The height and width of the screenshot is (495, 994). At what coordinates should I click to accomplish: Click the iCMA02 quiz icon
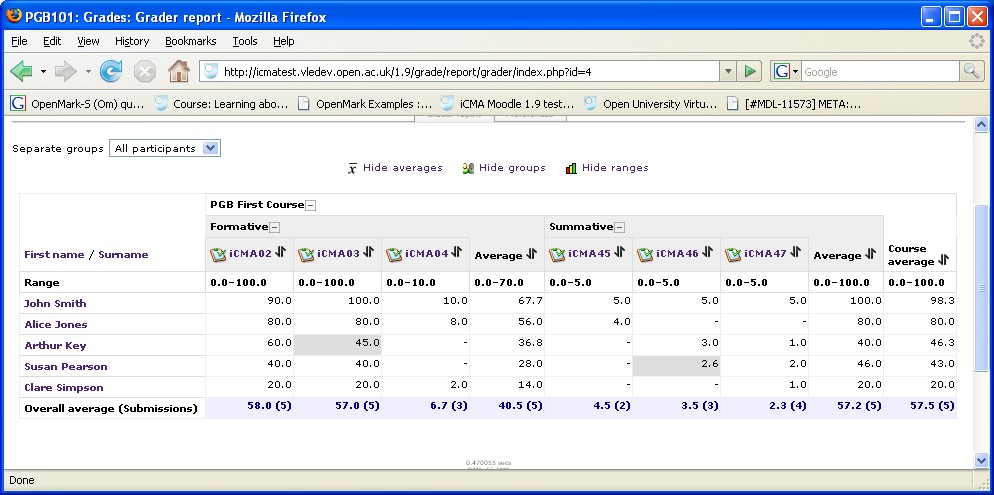tap(219, 254)
